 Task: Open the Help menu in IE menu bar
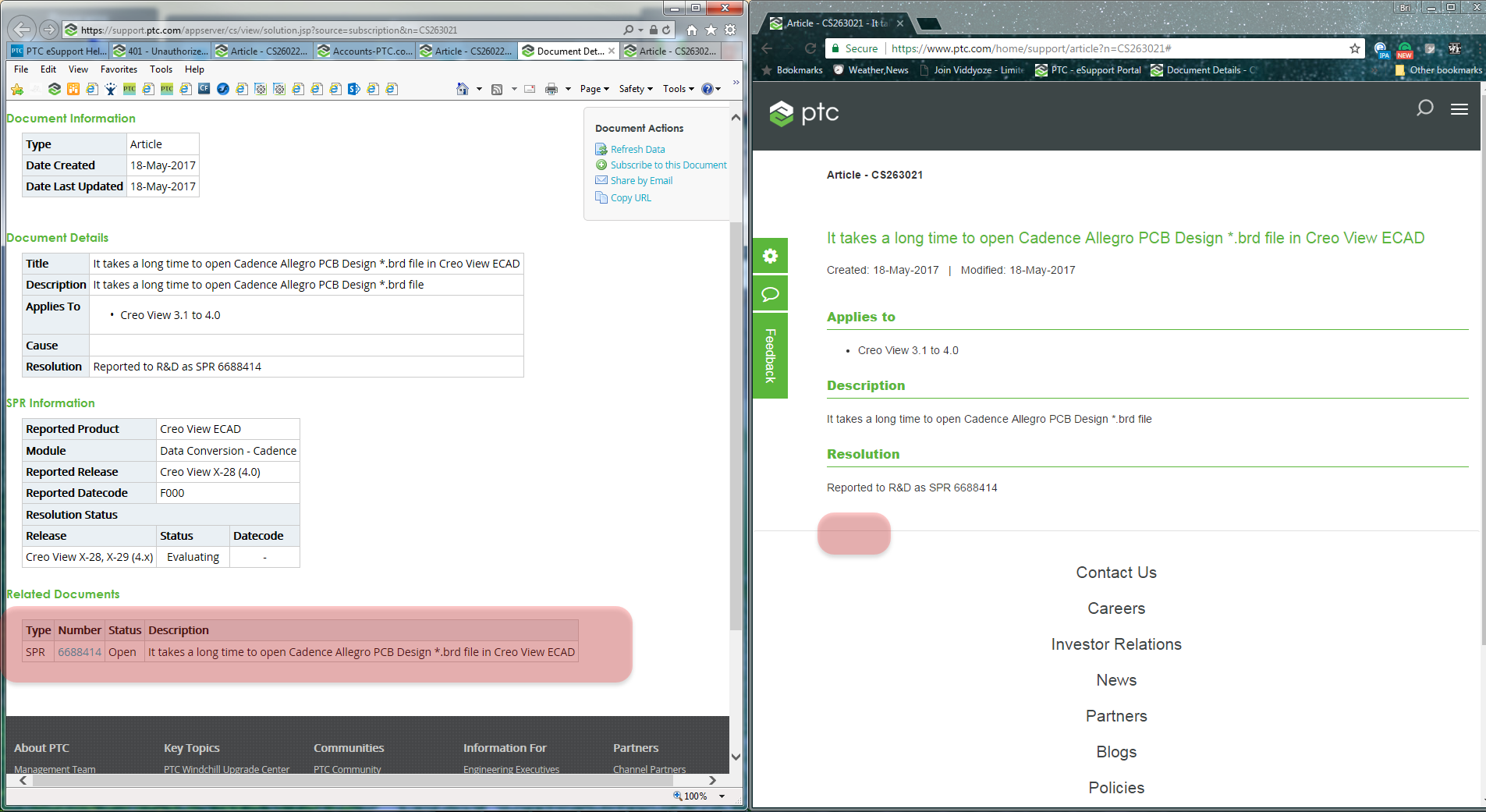click(194, 69)
